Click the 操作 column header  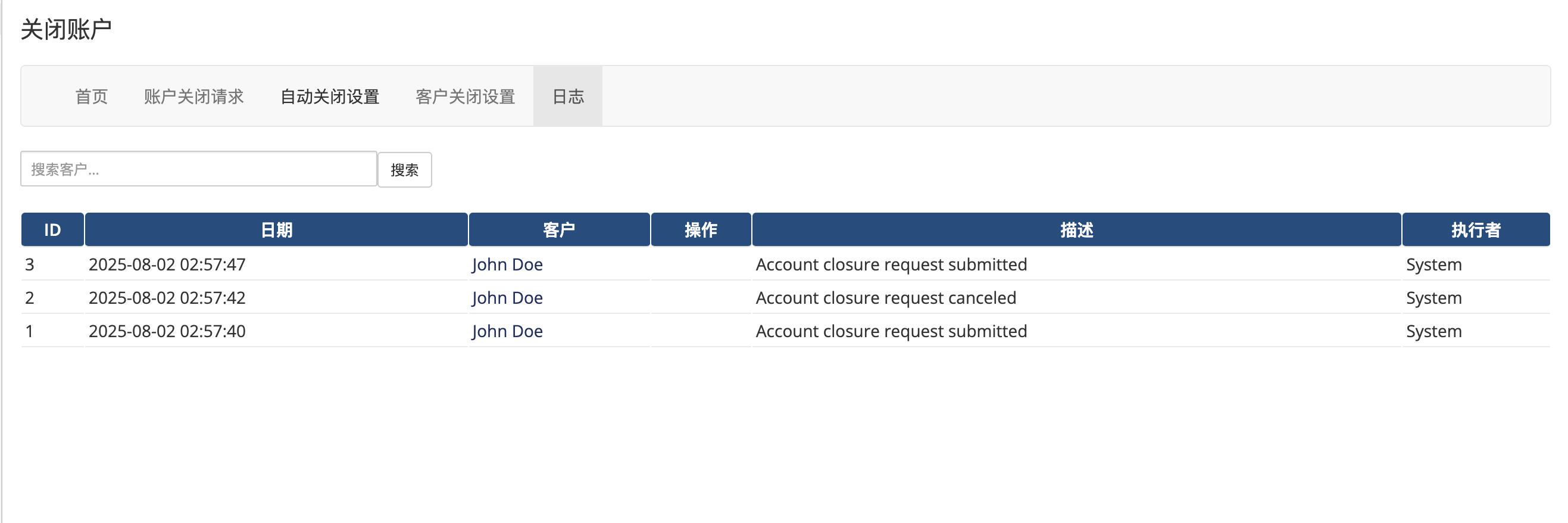[x=701, y=229]
